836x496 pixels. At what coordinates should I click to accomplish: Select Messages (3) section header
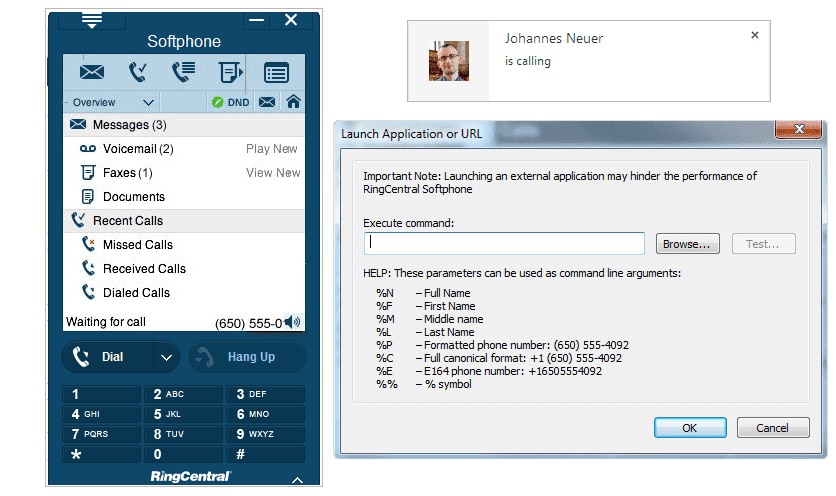pos(184,125)
